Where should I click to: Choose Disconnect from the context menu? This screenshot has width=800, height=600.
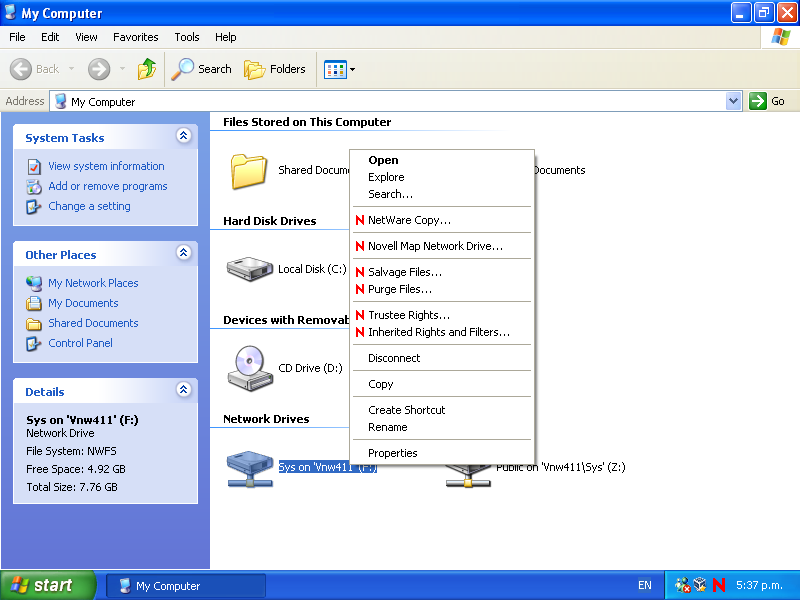(x=442, y=358)
